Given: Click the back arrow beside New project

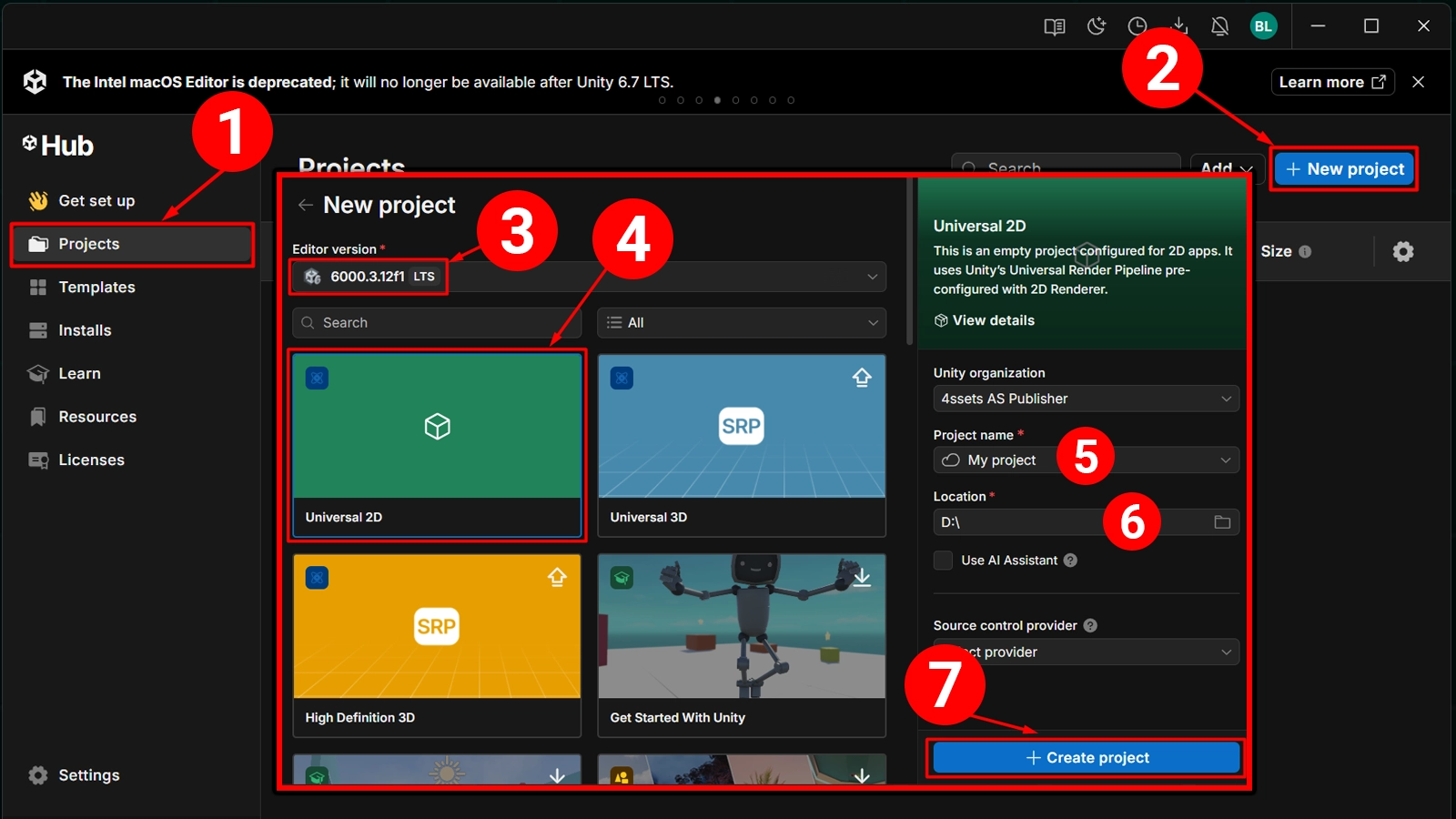Looking at the screenshot, I should (305, 205).
